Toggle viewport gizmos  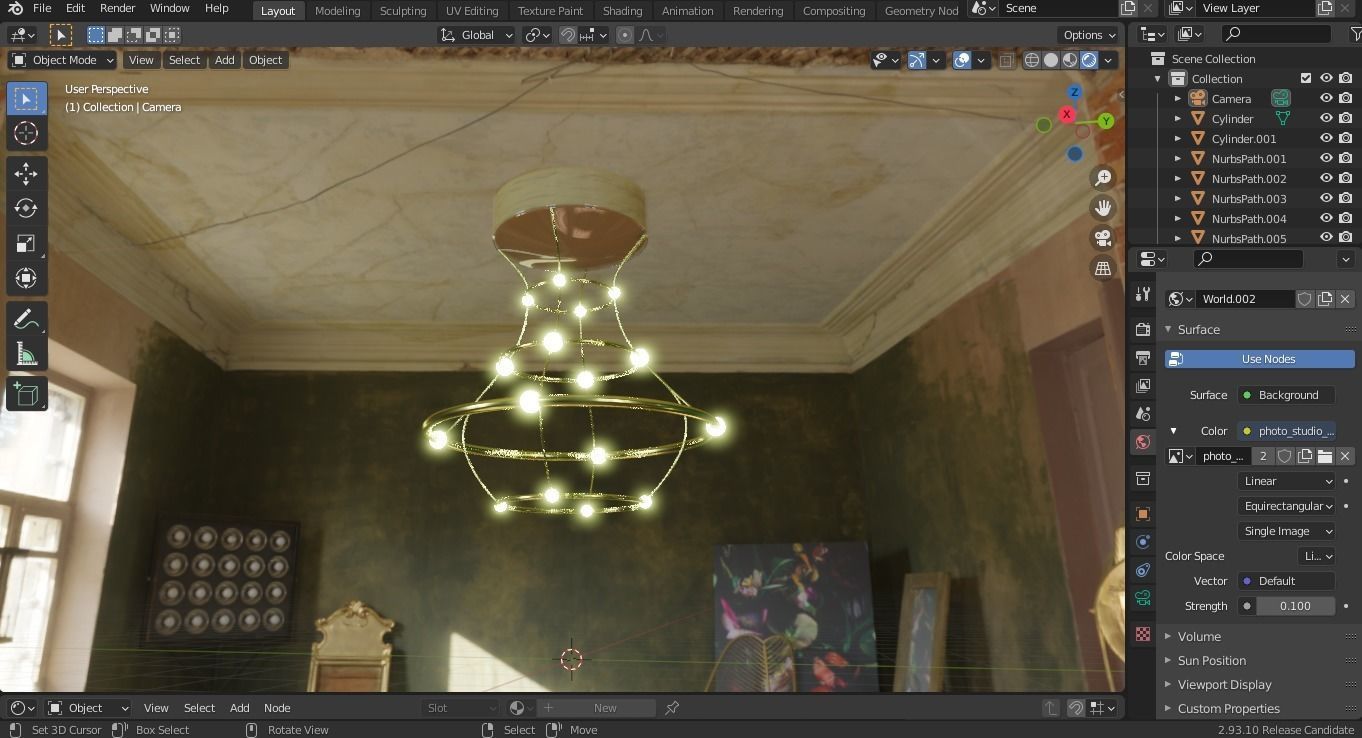point(917,60)
